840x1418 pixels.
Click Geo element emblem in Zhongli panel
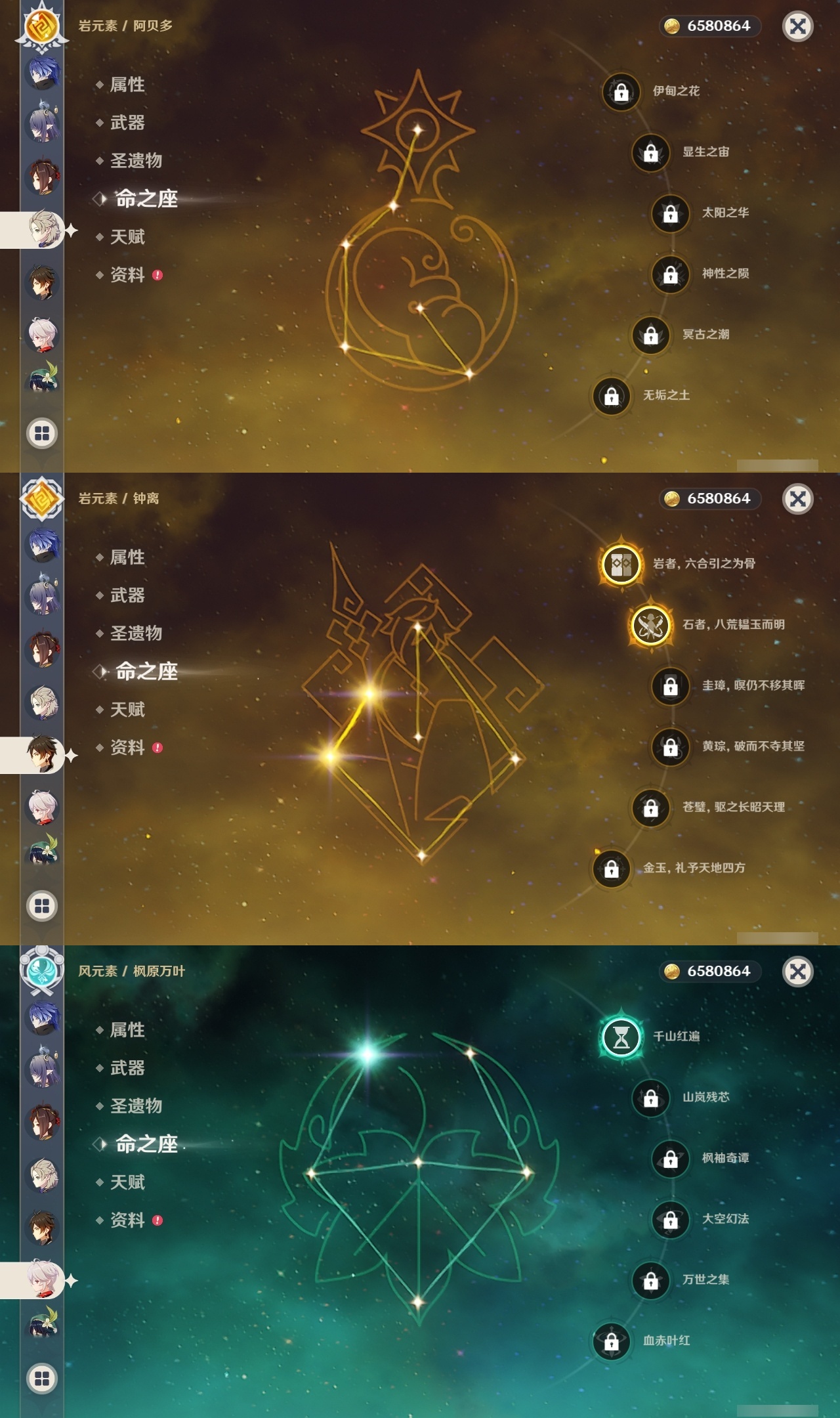point(42,499)
